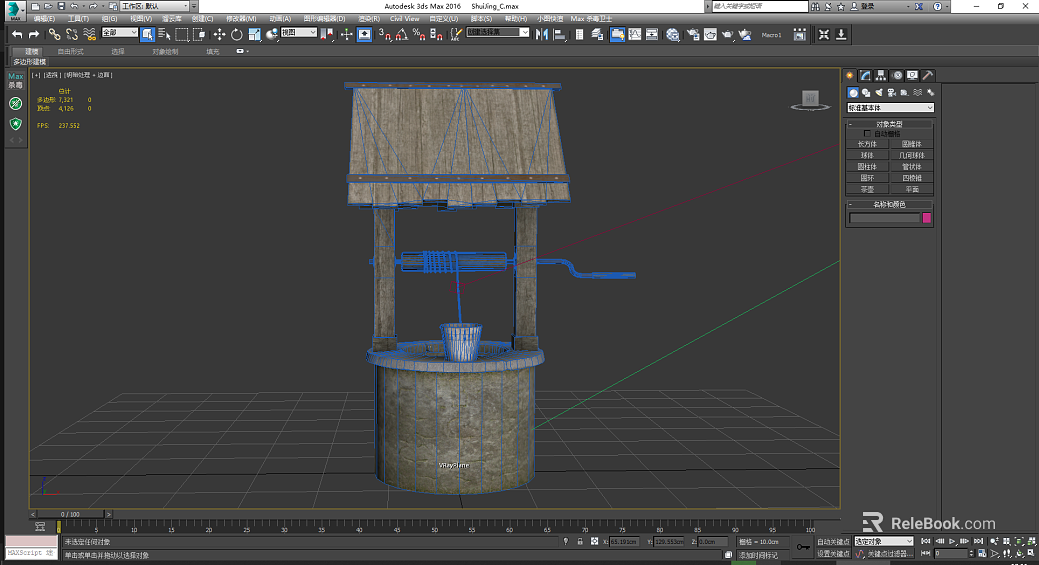The image size is (1039, 565).
Task: Select the Lights category icon
Action: pos(879,93)
